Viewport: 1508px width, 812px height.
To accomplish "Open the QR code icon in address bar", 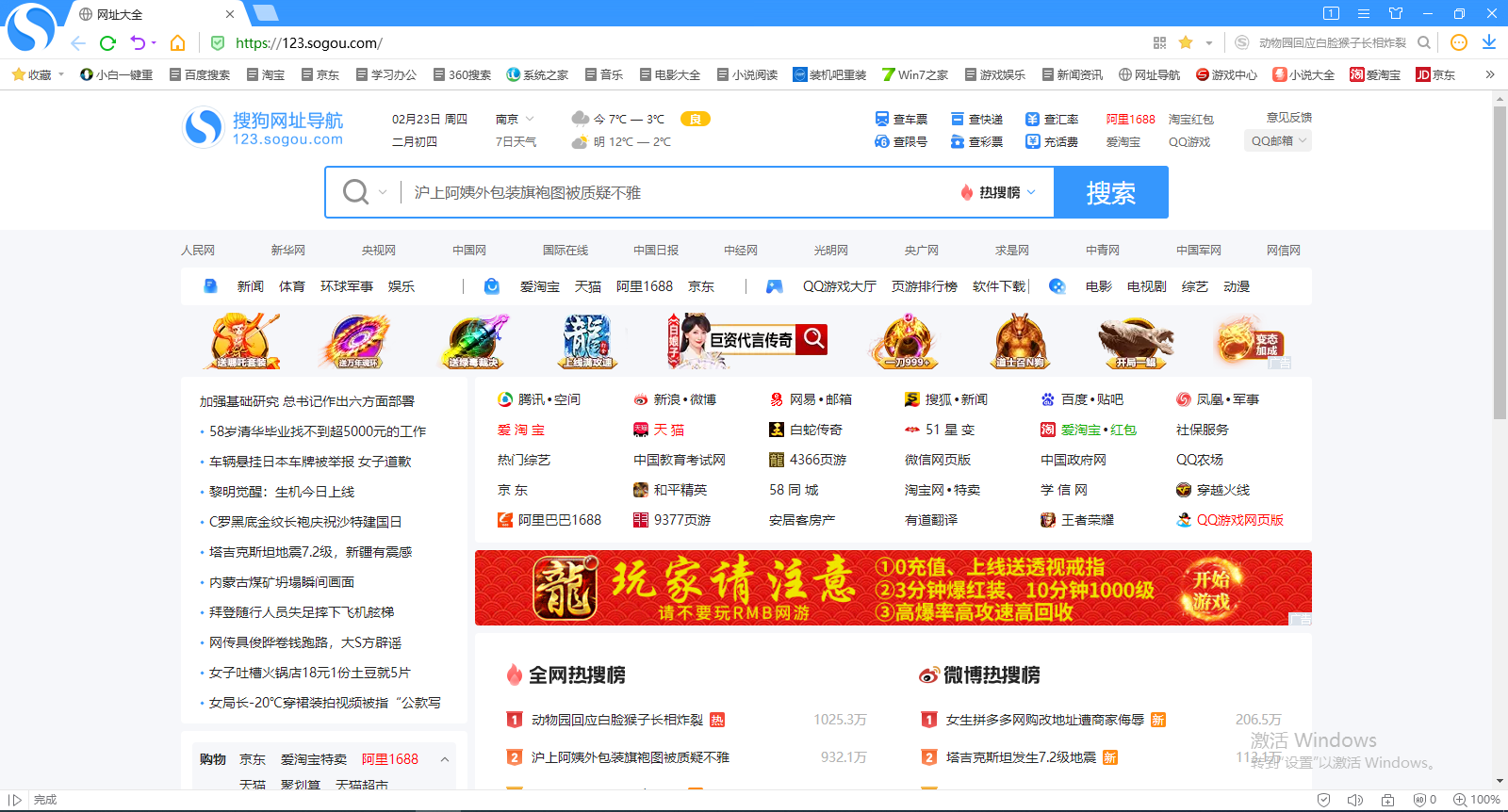I will [x=1159, y=43].
